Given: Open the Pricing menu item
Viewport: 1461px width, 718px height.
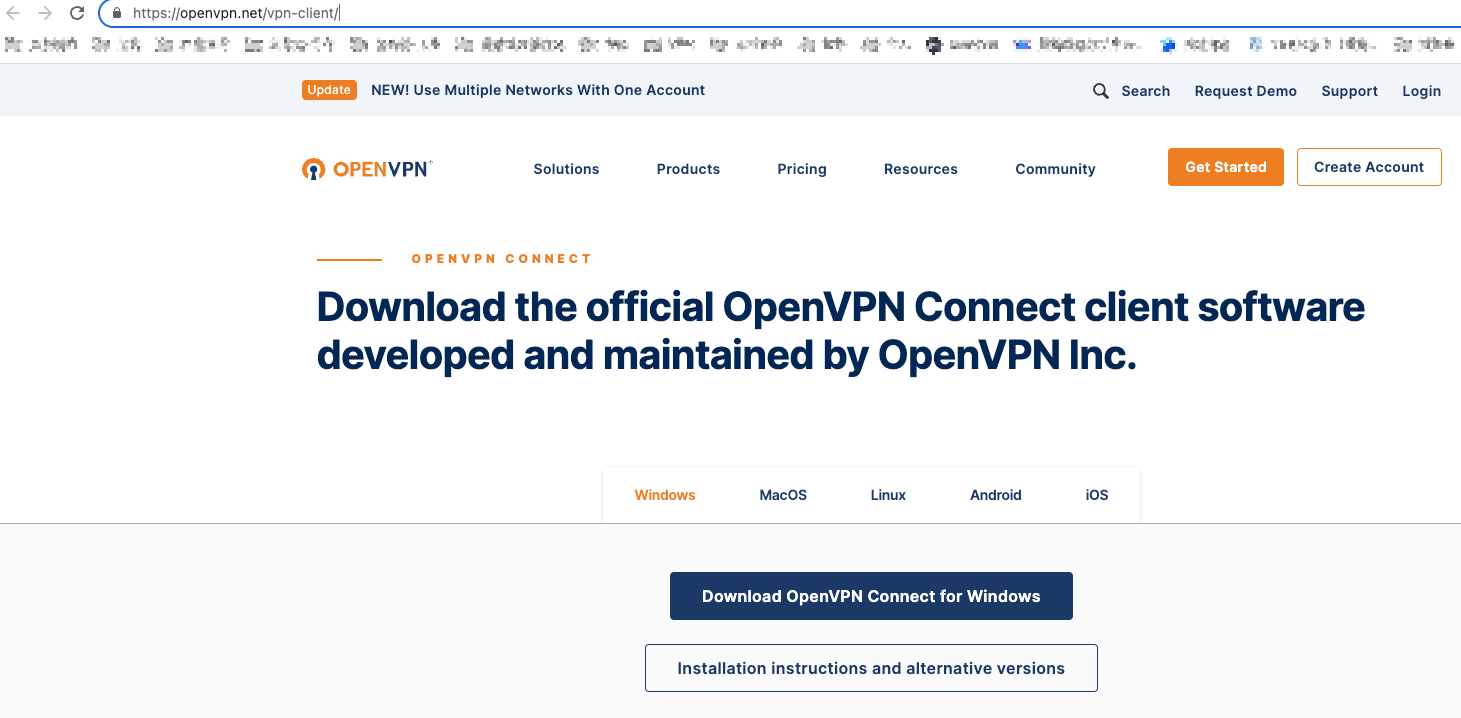Looking at the screenshot, I should 802,169.
